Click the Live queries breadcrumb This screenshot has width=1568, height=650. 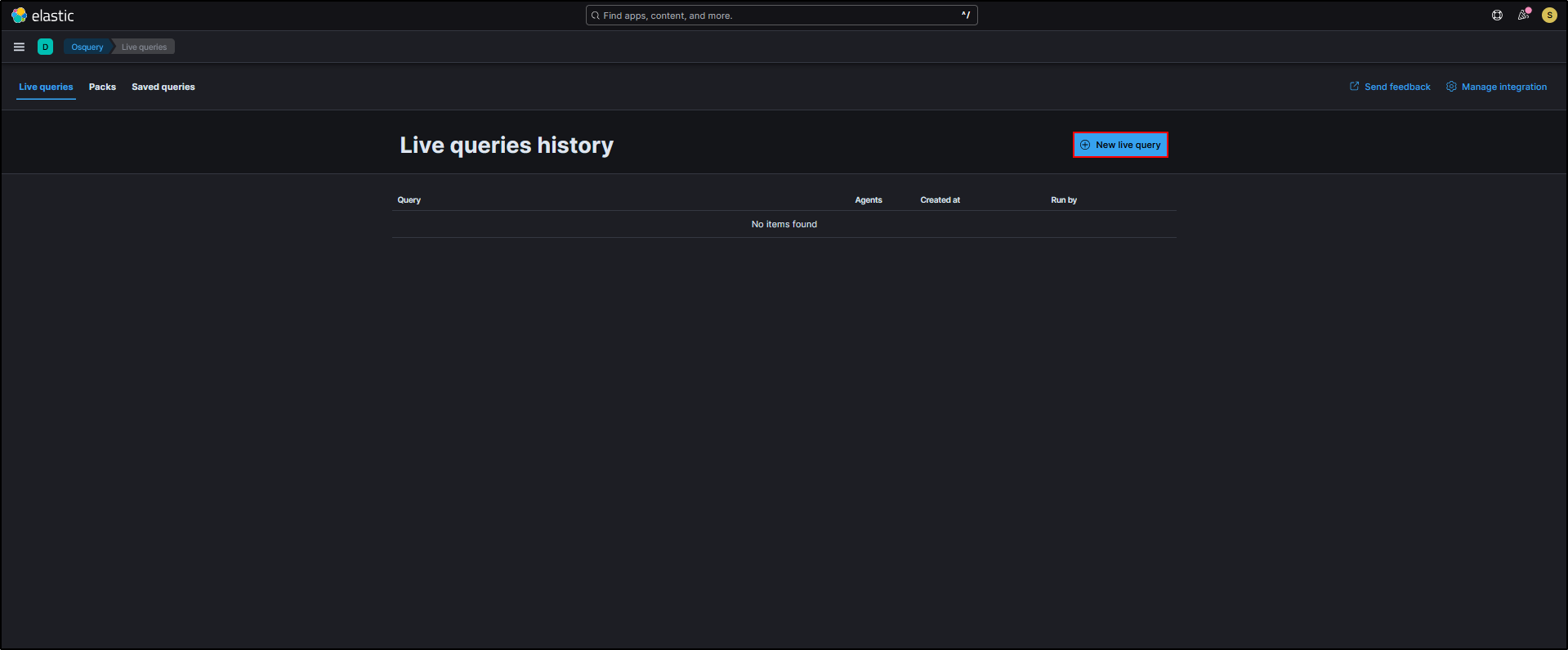(x=144, y=47)
